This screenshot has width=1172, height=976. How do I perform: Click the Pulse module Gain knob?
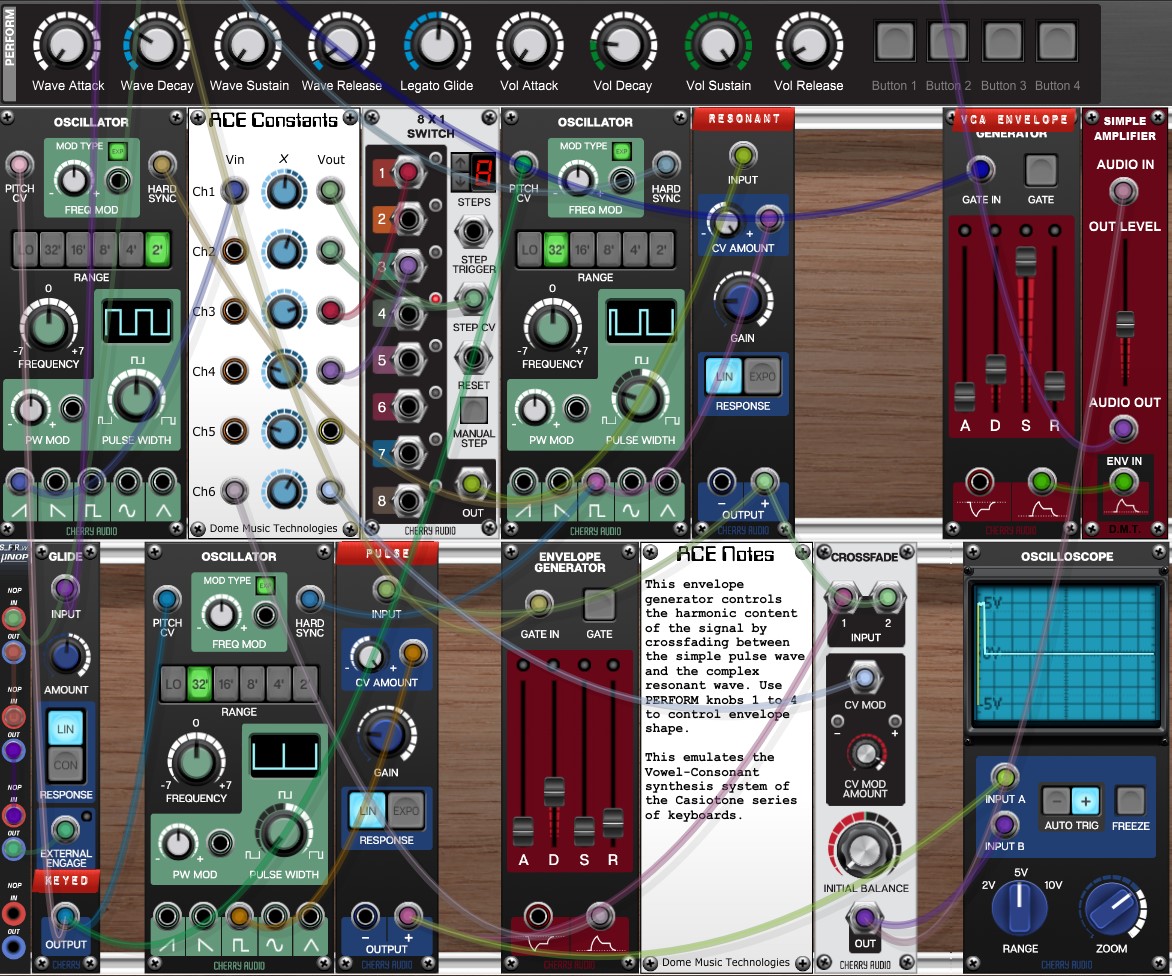point(386,735)
